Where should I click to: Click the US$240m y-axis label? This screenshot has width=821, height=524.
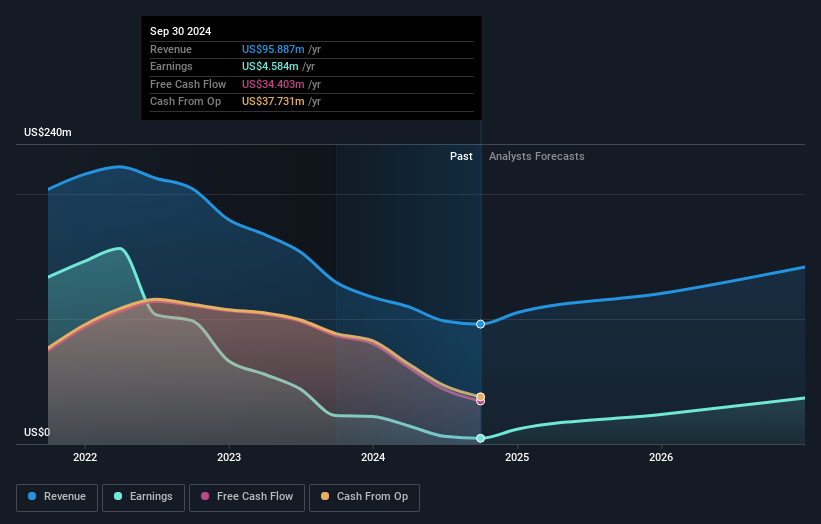click(x=48, y=132)
